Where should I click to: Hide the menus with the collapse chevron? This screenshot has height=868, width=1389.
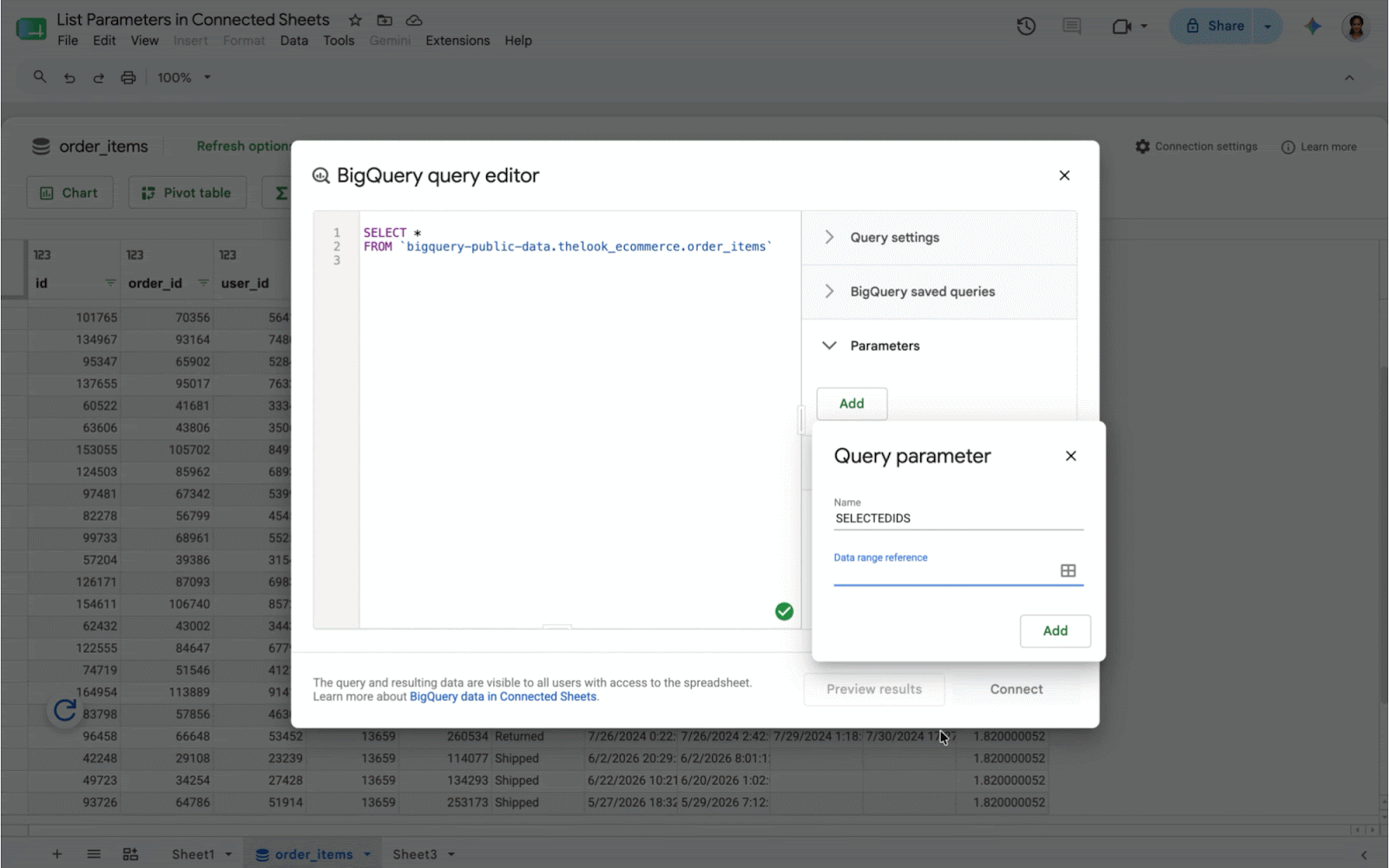(x=1349, y=77)
